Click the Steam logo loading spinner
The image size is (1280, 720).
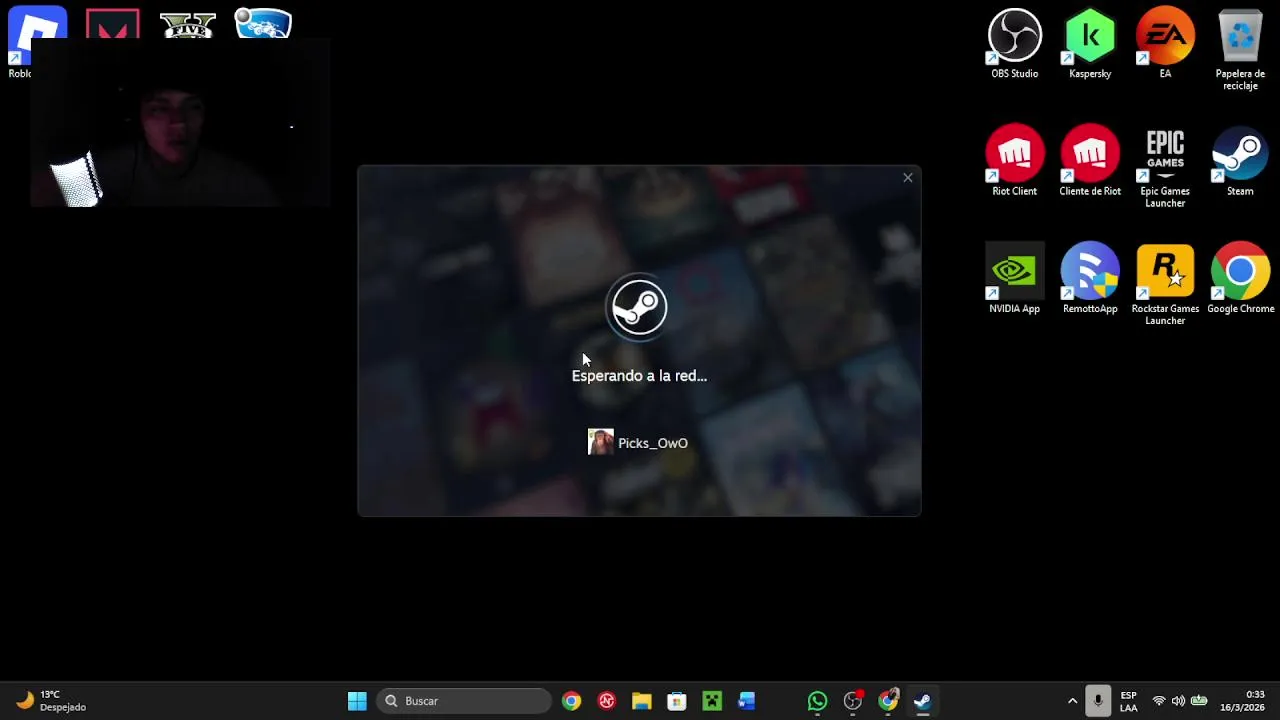pyautogui.click(x=639, y=307)
